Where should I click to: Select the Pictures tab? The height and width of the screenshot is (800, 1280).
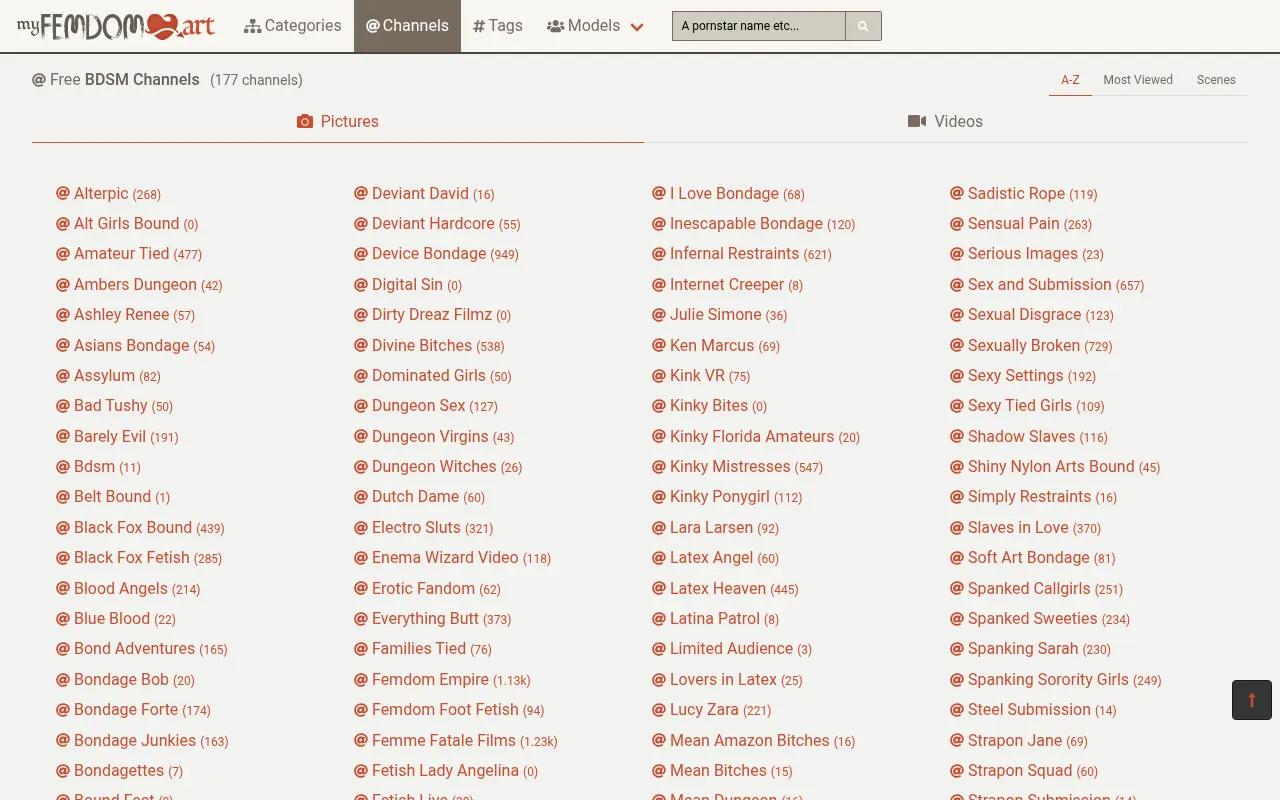click(338, 121)
